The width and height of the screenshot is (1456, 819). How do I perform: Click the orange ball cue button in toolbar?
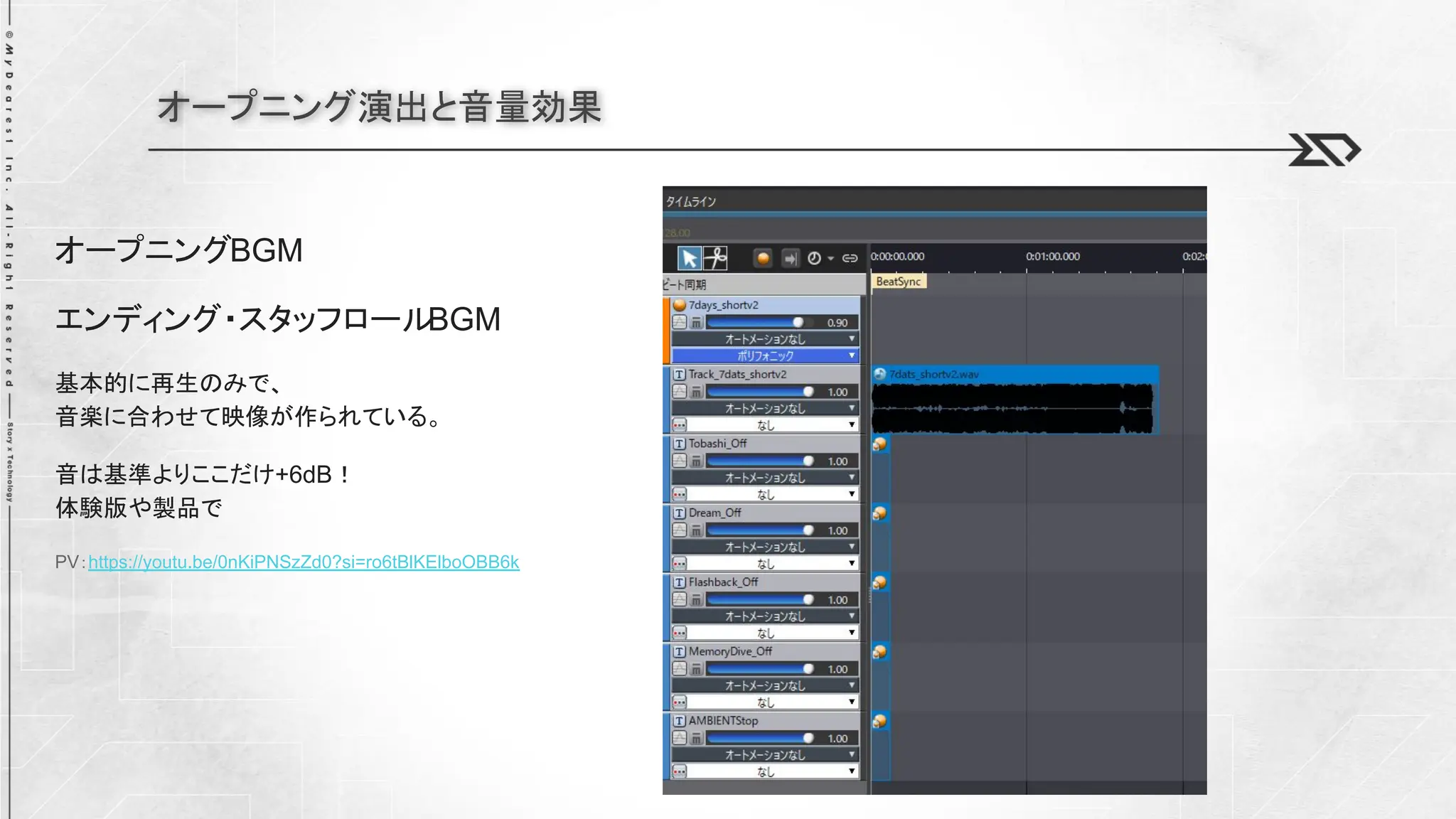point(763,258)
